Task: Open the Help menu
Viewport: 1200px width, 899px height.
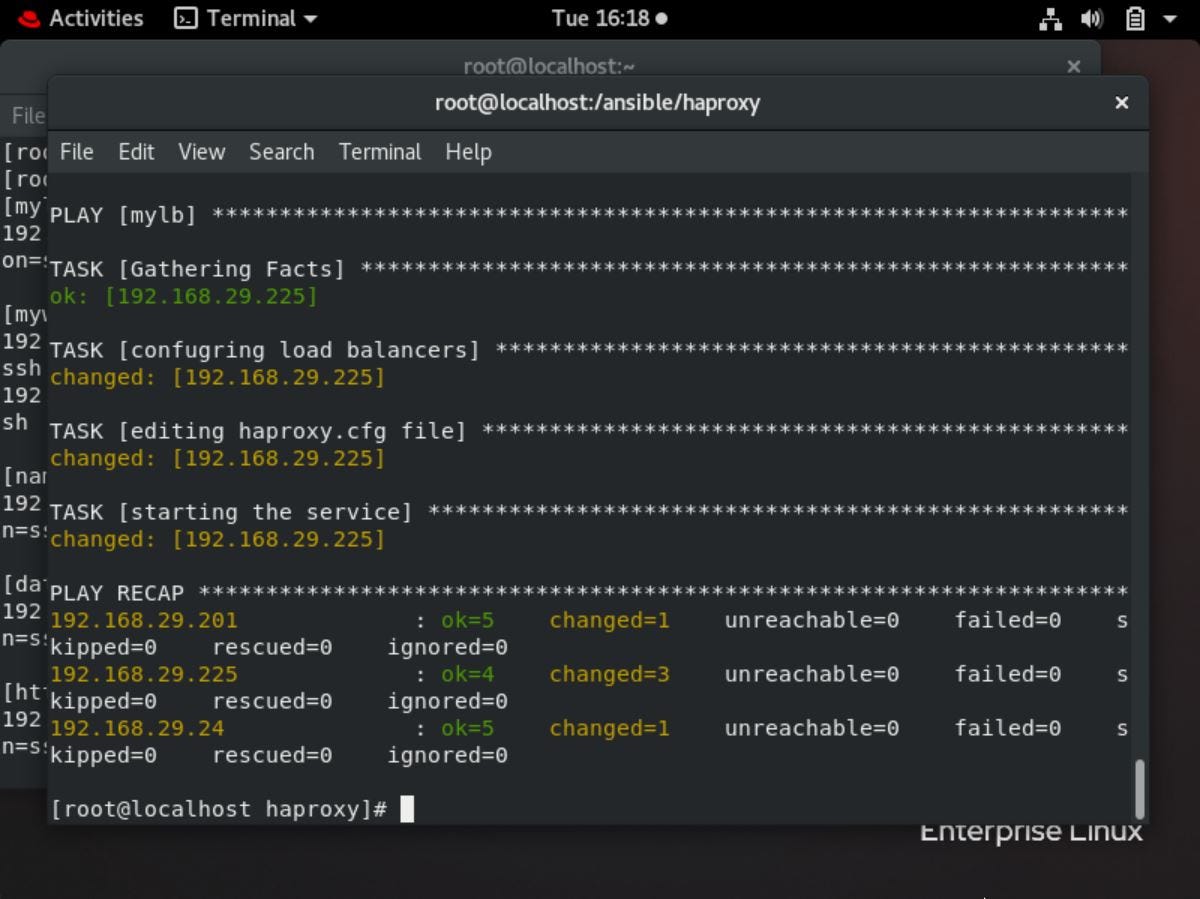Action: 468,152
